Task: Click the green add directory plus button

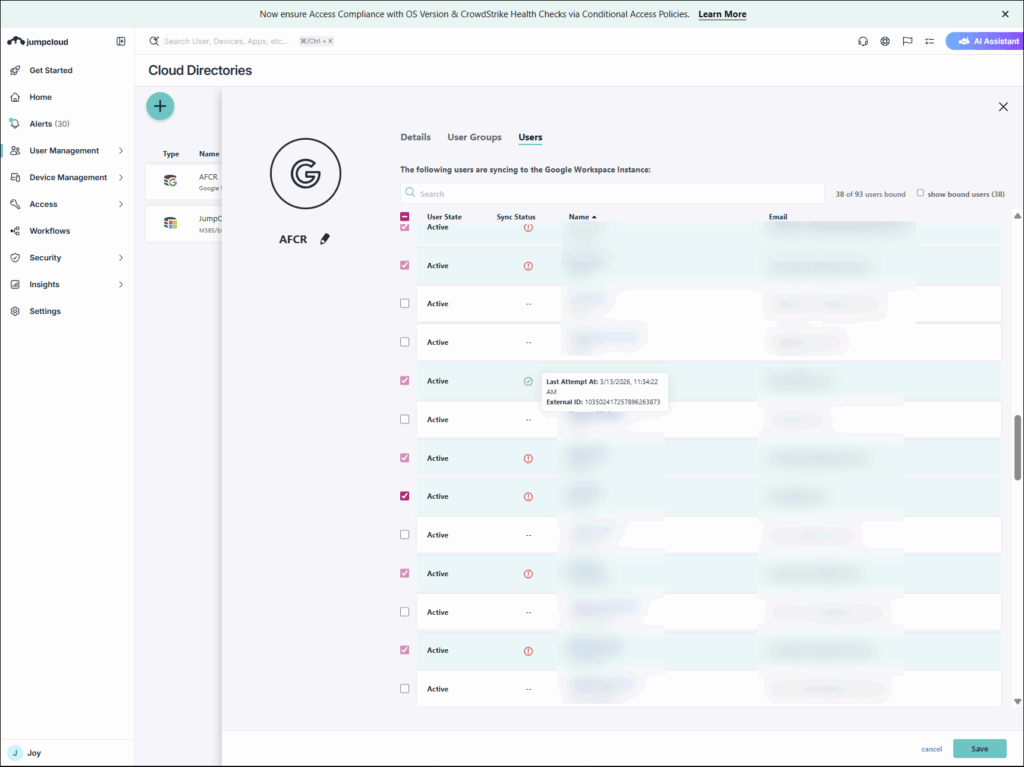Action: pyautogui.click(x=160, y=106)
